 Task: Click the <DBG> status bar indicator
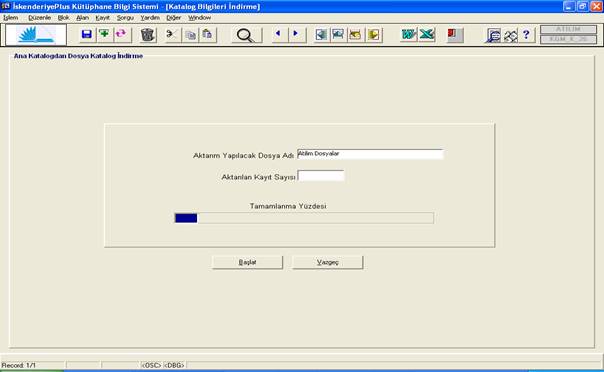174,365
